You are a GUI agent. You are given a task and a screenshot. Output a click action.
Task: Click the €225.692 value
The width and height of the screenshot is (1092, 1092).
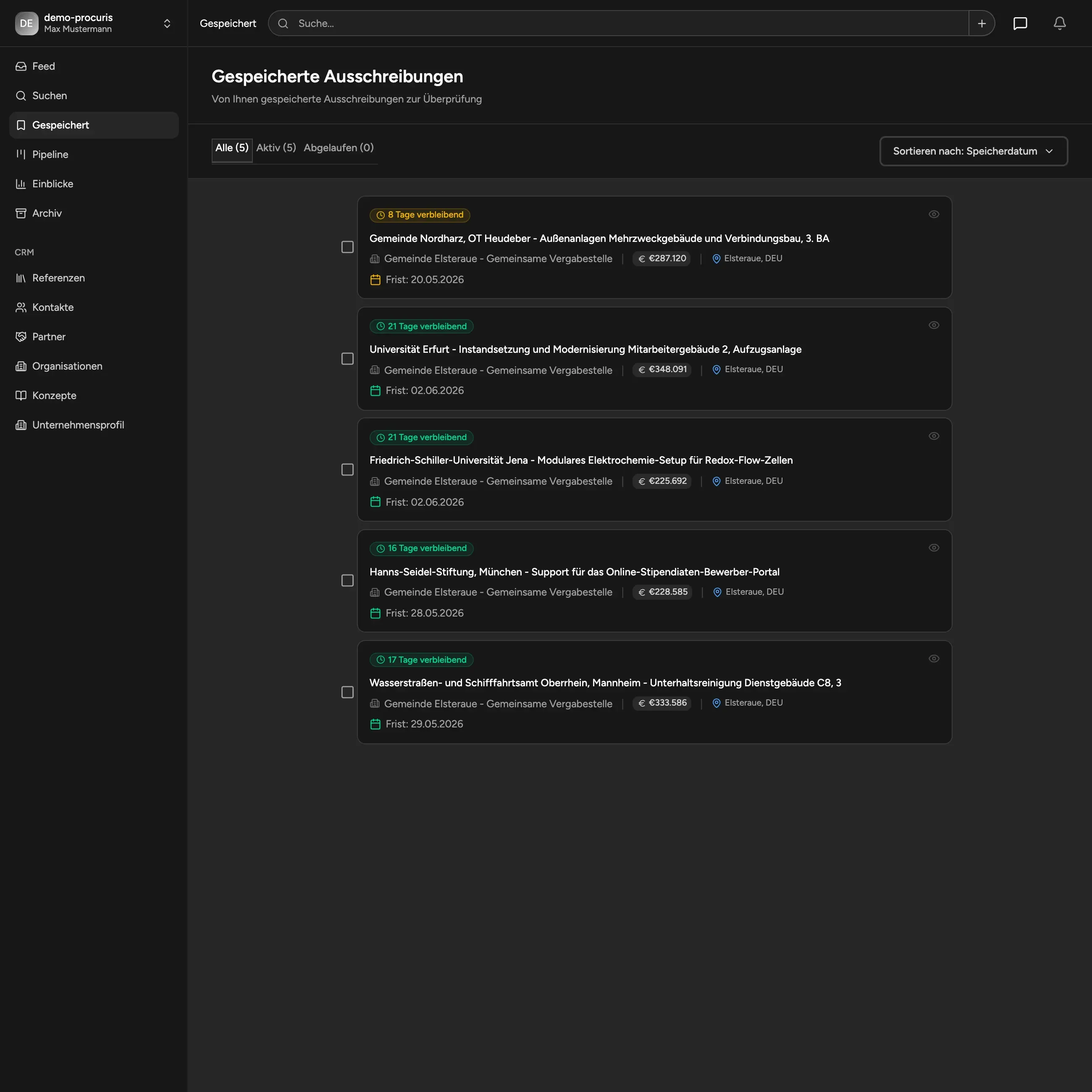click(x=662, y=481)
